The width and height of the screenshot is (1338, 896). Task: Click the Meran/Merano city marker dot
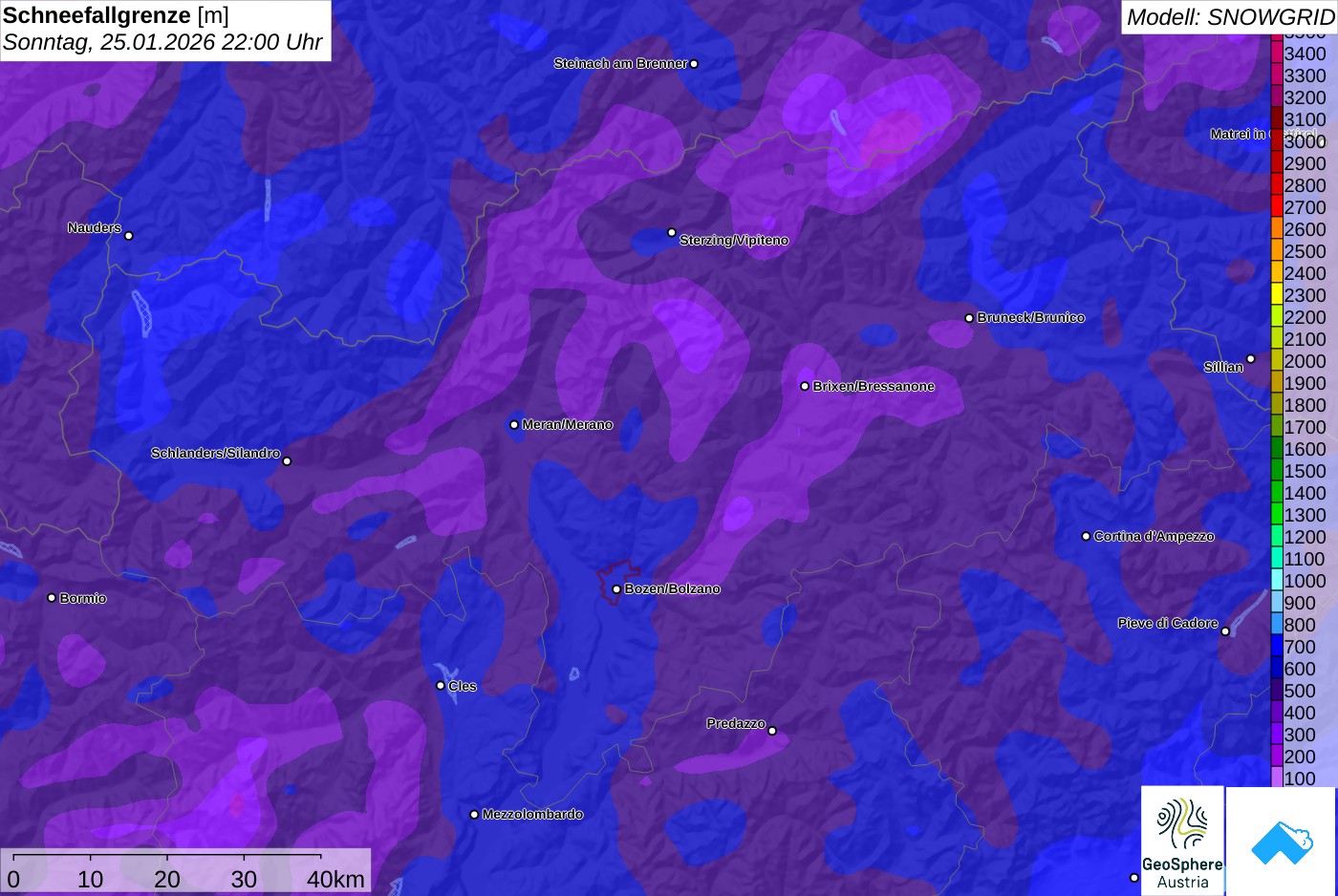514,425
